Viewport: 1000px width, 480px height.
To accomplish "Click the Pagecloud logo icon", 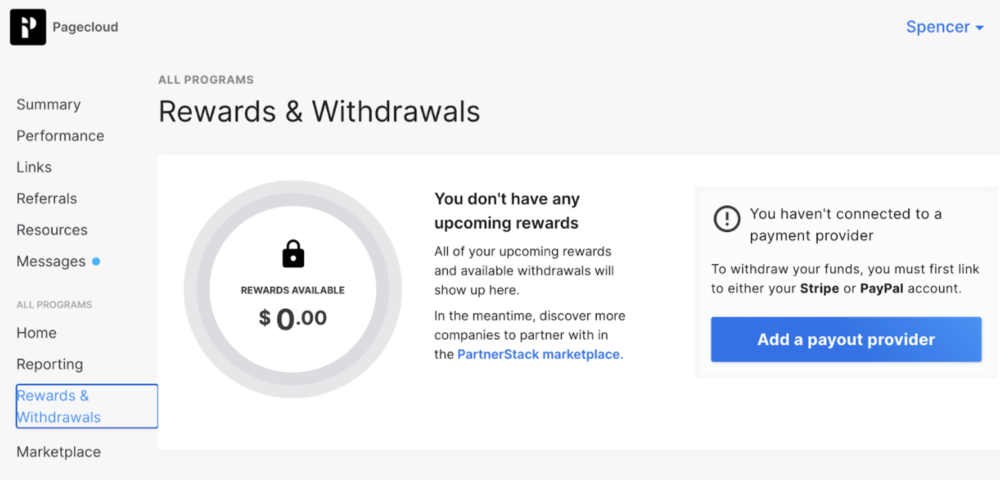I will [27, 27].
